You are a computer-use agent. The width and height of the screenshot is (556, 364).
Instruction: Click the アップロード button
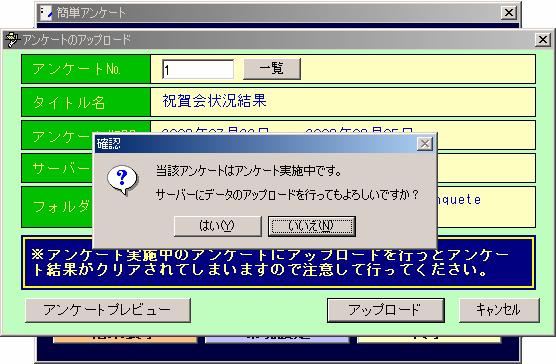[385, 310]
